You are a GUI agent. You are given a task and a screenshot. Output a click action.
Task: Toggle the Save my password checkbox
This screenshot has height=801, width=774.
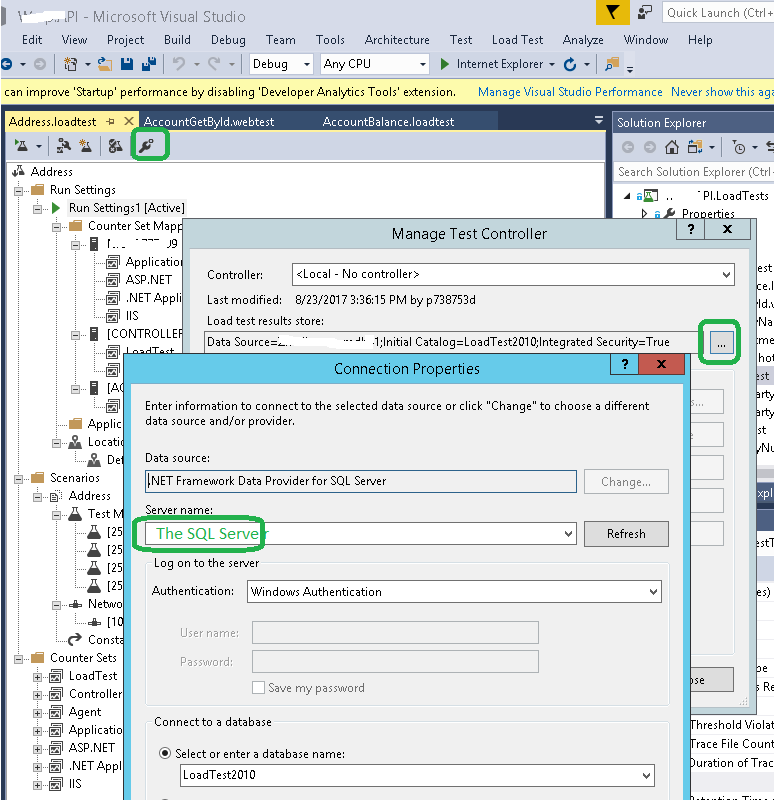(x=259, y=688)
